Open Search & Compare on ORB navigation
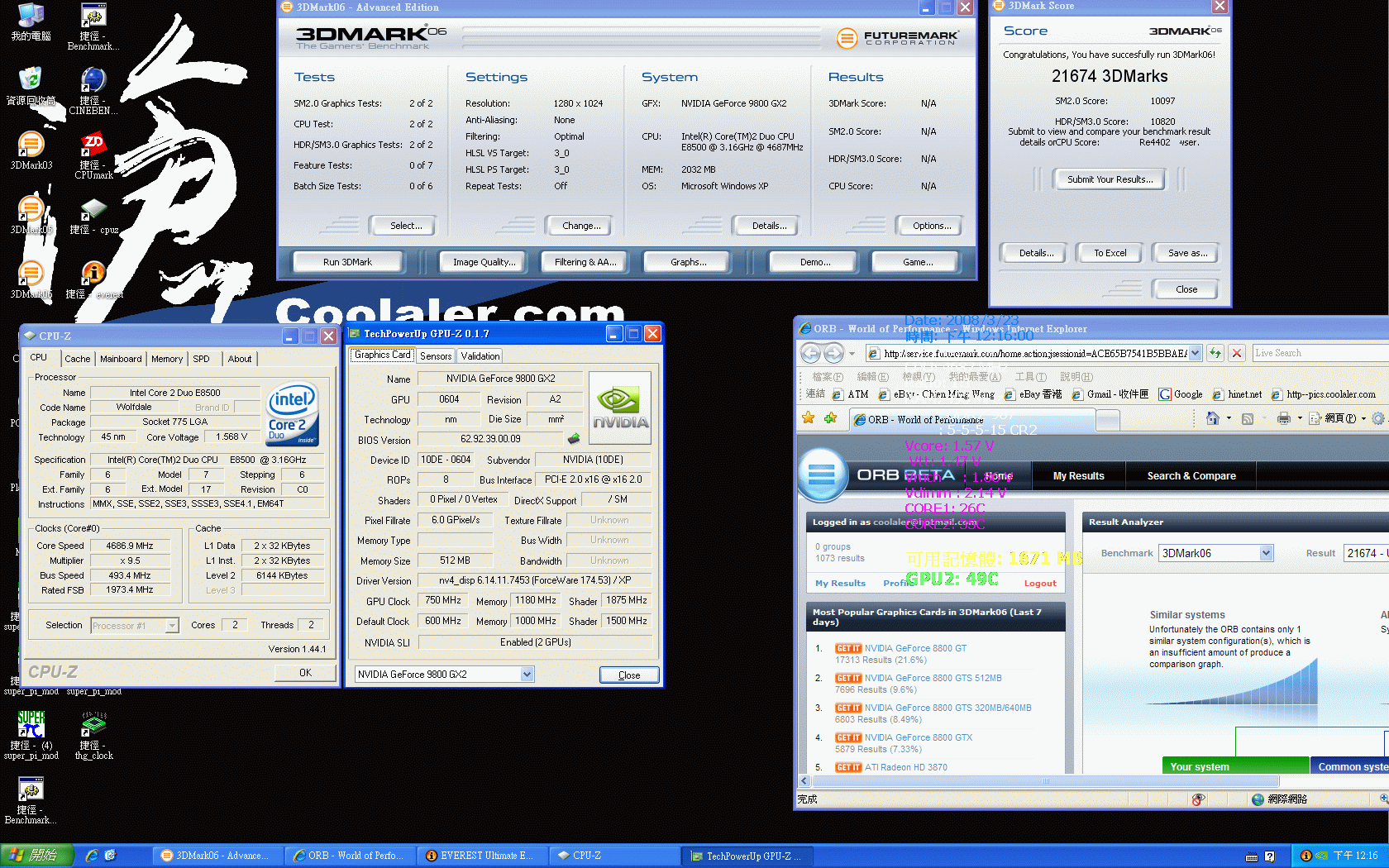1389x868 pixels. (x=1191, y=476)
